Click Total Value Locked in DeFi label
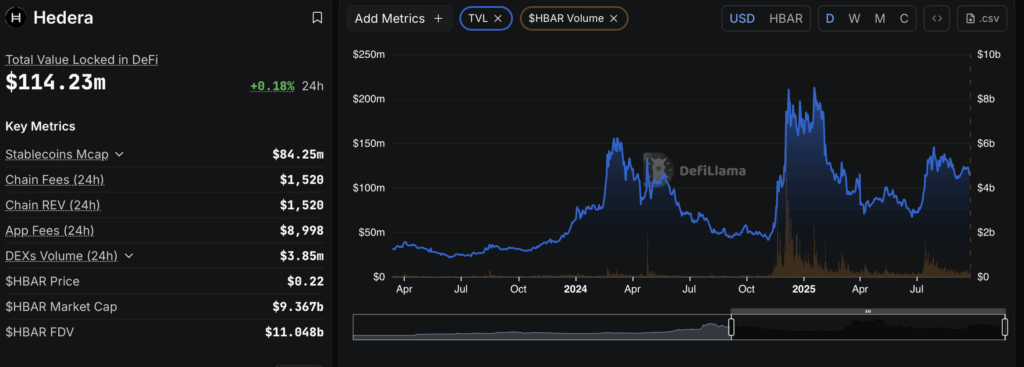The height and width of the screenshot is (367, 1024). pos(82,59)
